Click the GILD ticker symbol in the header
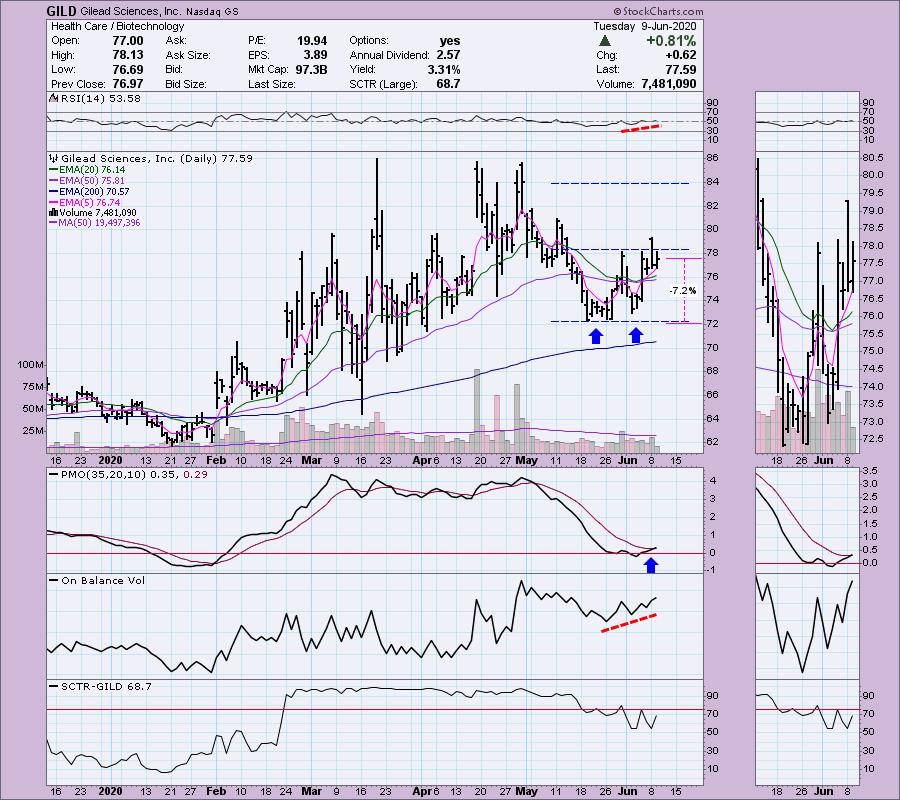900x800 pixels. [61, 11]
